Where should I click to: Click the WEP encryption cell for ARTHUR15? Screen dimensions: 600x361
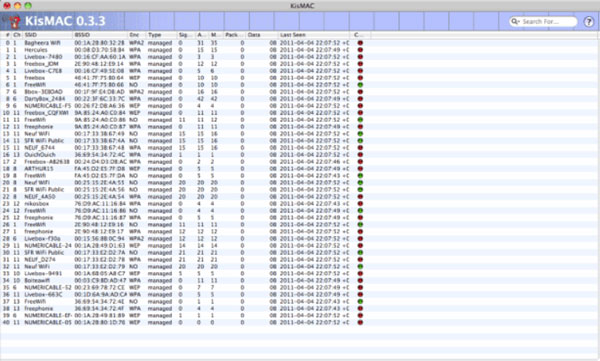point(135,168)
